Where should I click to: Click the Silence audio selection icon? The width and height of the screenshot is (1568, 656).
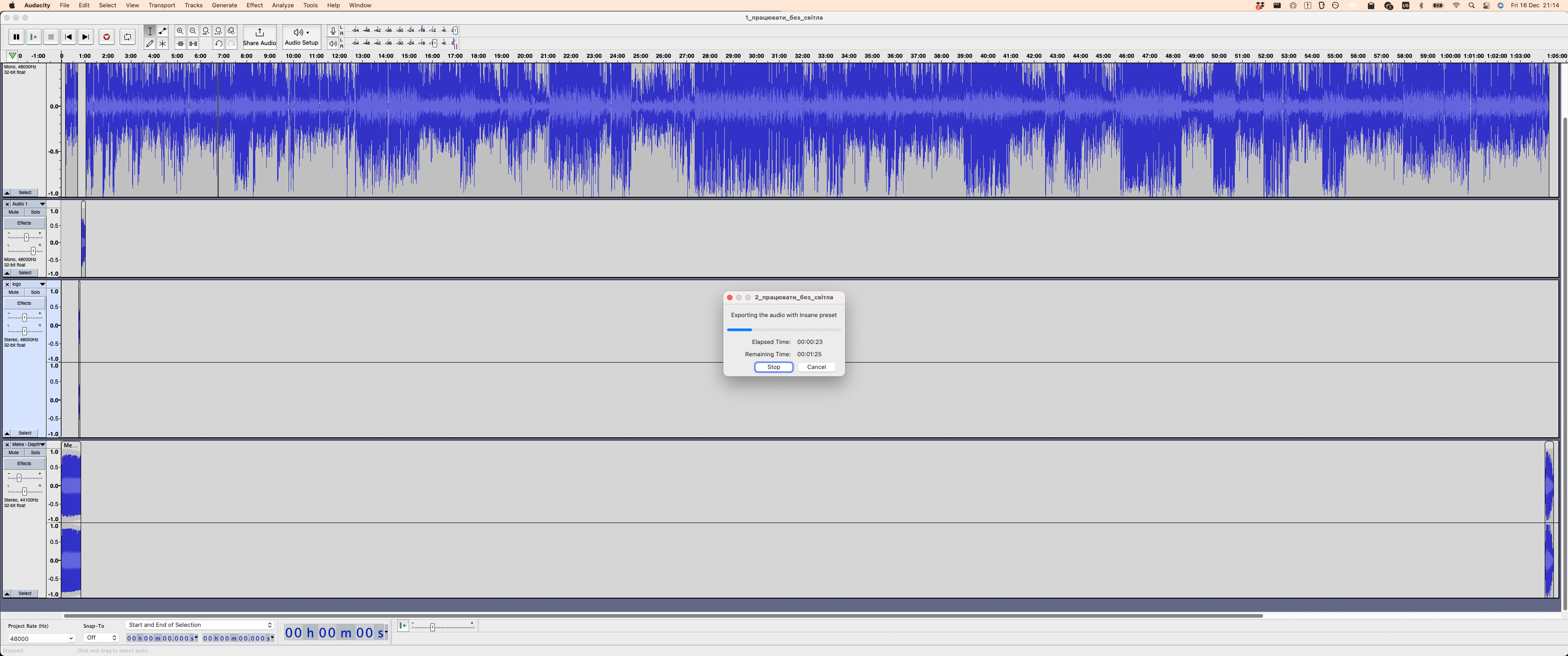pos(193,44)
